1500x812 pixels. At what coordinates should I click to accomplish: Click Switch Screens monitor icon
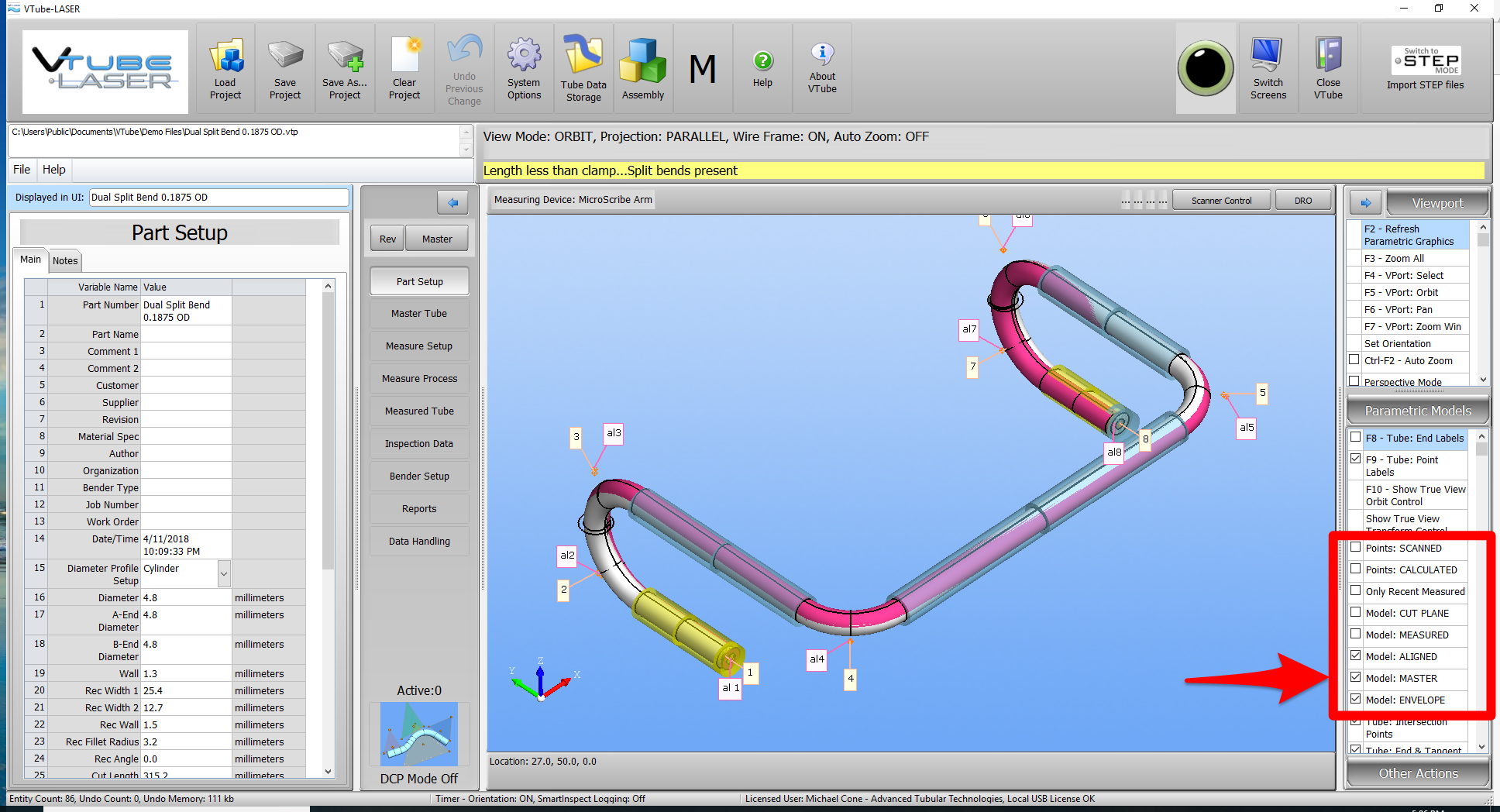click(x=1268, y=70)
